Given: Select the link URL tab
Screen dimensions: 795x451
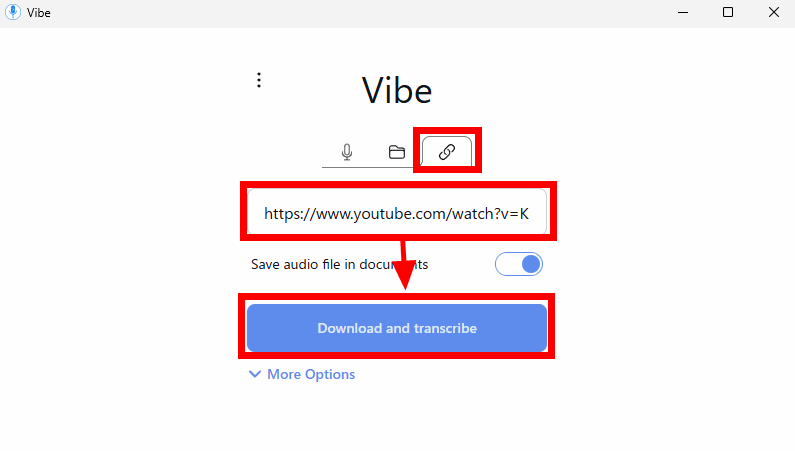Looking at the screenshot, I should (x=447, y=152).
